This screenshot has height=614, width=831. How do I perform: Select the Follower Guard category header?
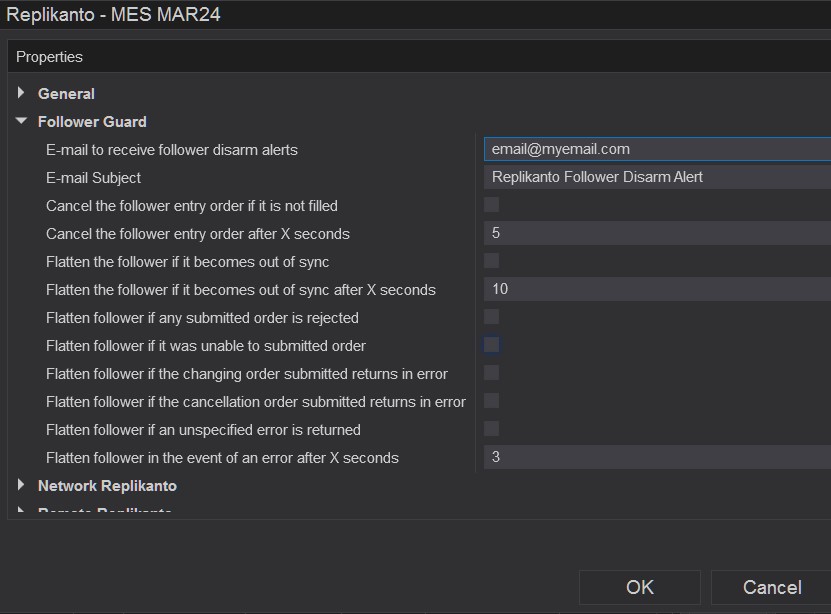pos(92,121)
